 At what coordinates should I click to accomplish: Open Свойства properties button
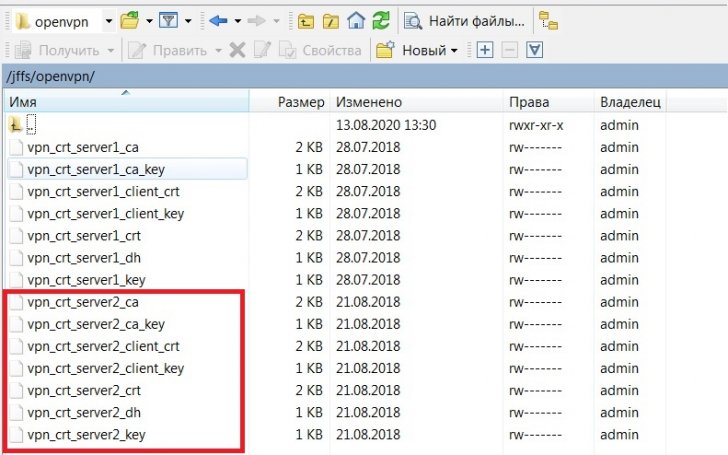[320, 50]
